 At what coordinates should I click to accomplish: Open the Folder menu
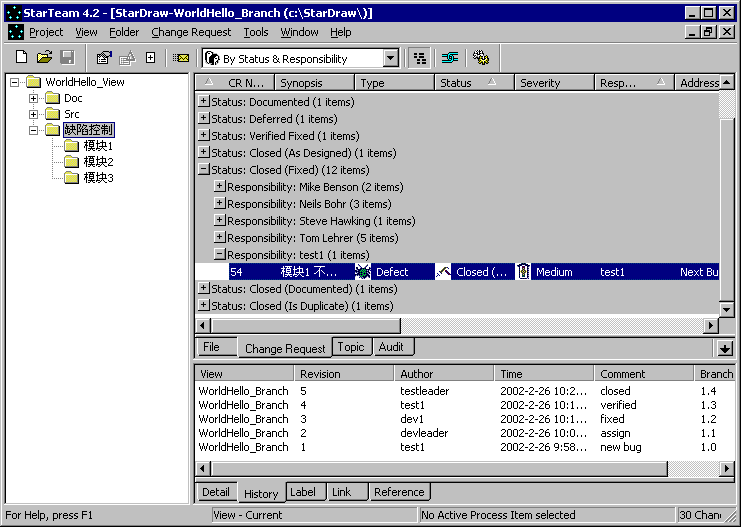click(x=124, y=32)
